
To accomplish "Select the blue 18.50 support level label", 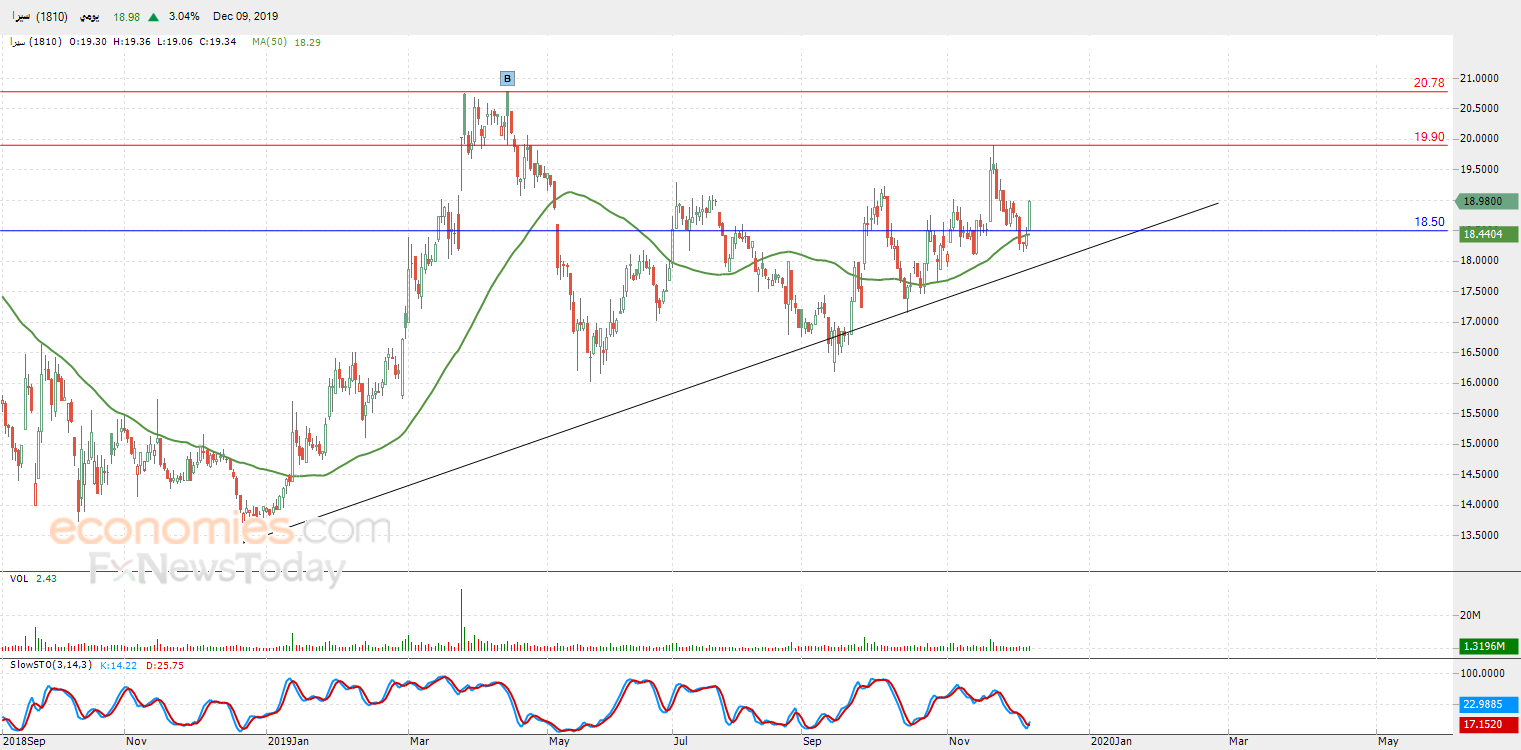I will click(x=1429, y=222).
